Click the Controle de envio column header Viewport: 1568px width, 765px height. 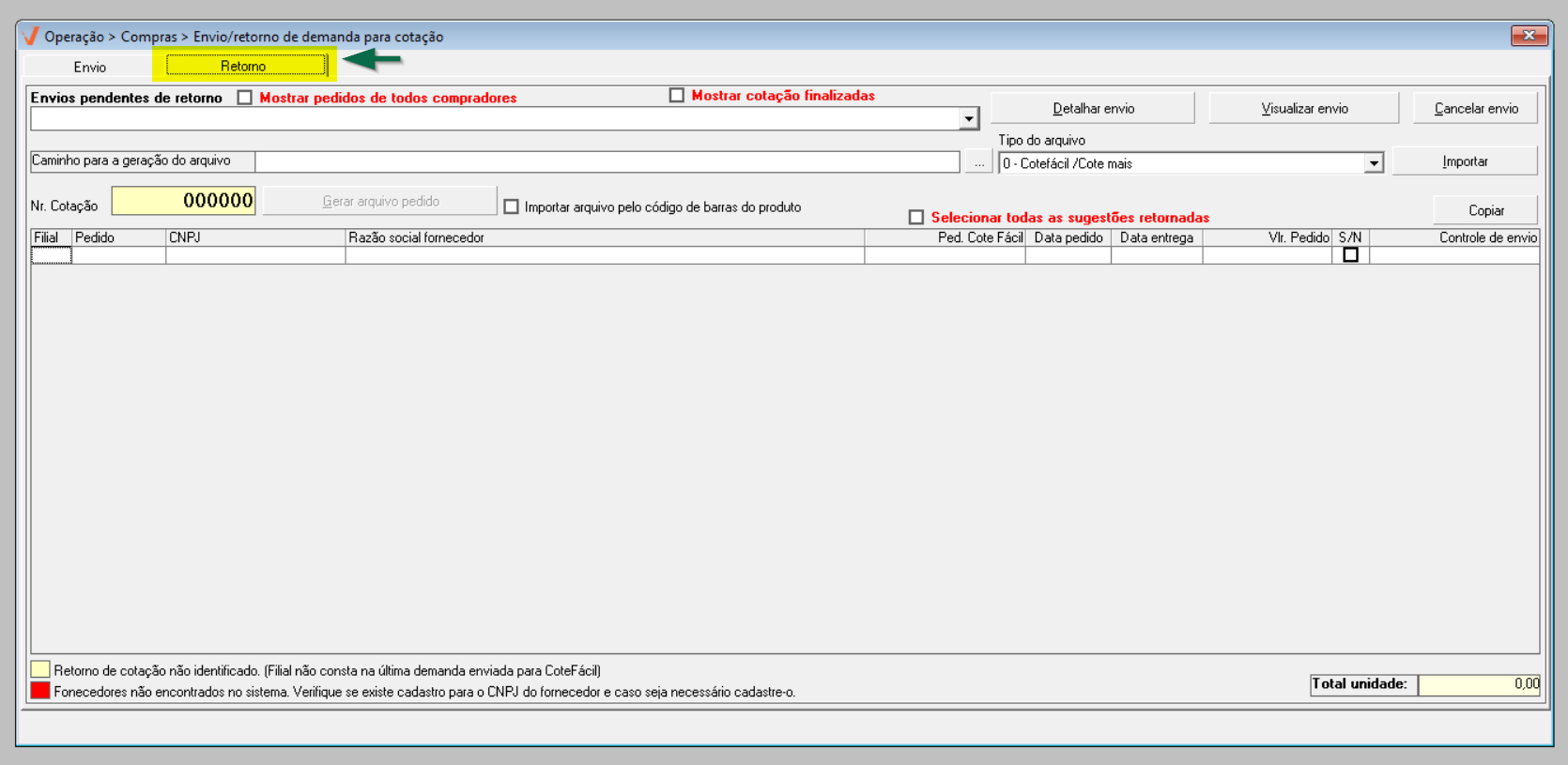[1454, 238]
